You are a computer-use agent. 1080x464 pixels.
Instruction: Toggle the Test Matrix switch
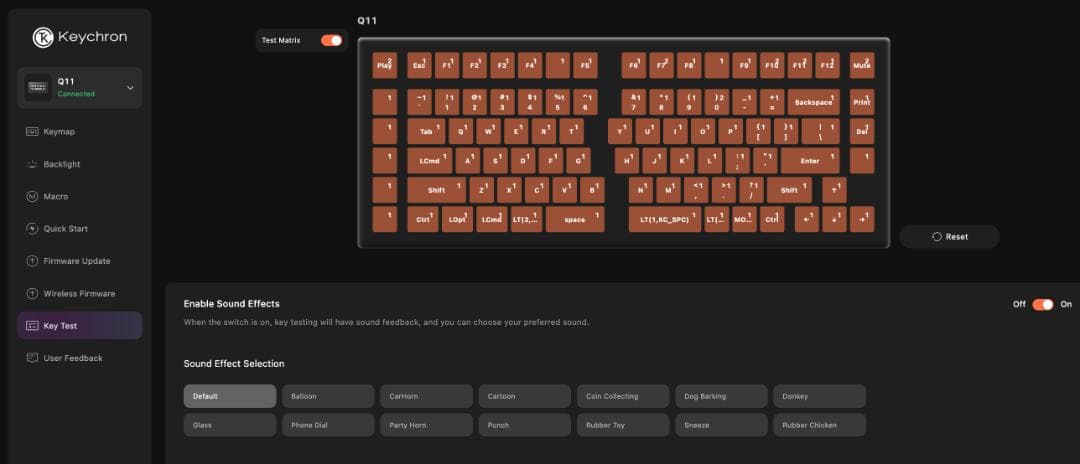point(331,41)
